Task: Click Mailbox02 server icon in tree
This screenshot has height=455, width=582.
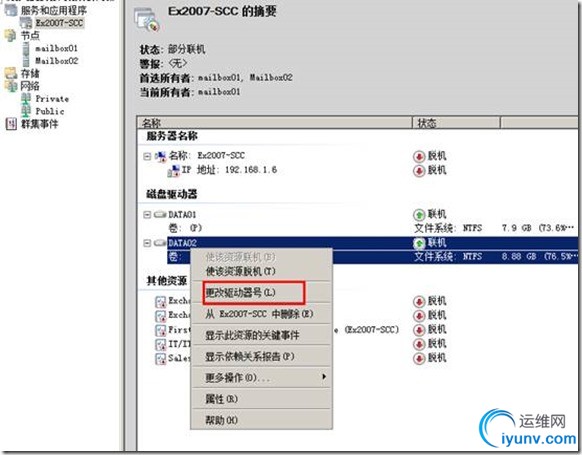Action: coord(26,60)
